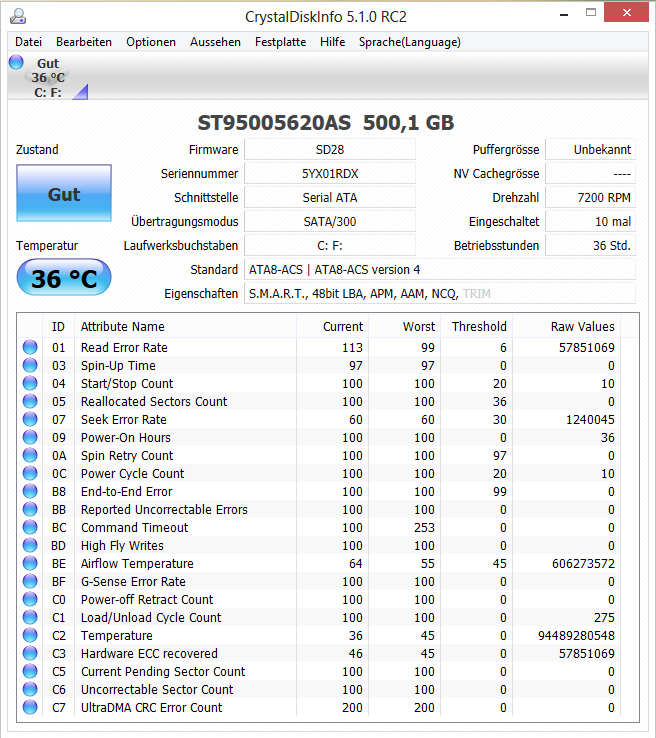656x738 pixels.
Task: Click the blue health orb beside the Gut disk entry
Action: tap(16, 62)
